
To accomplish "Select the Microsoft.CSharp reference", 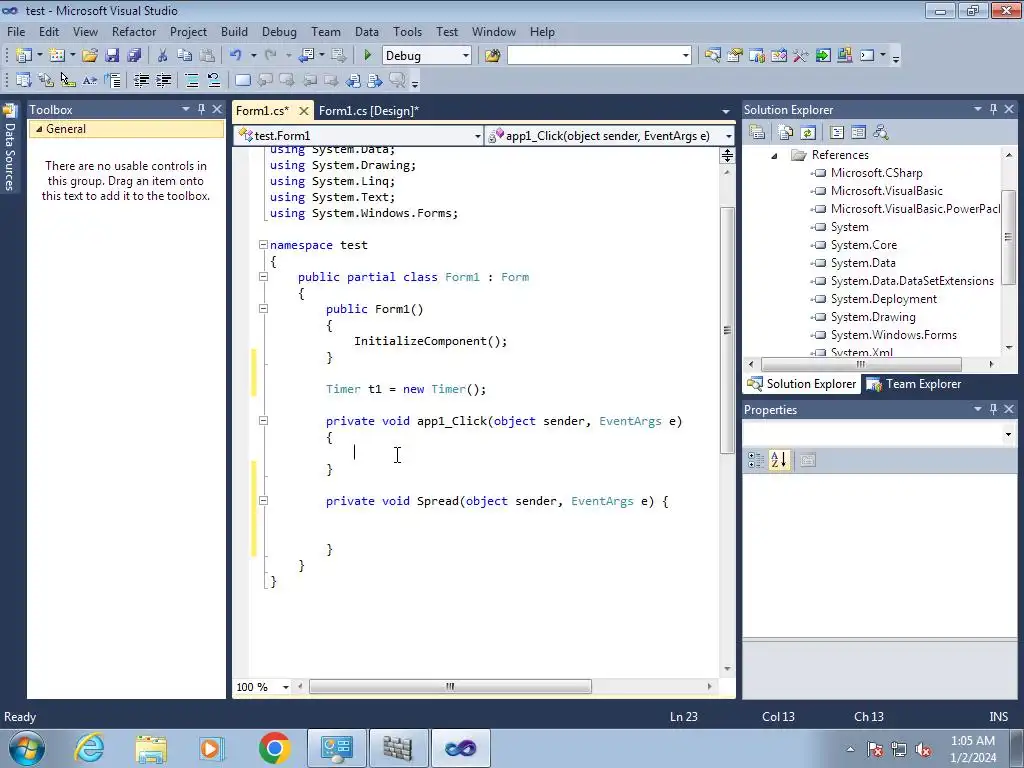I will click(x=876, y=173).
